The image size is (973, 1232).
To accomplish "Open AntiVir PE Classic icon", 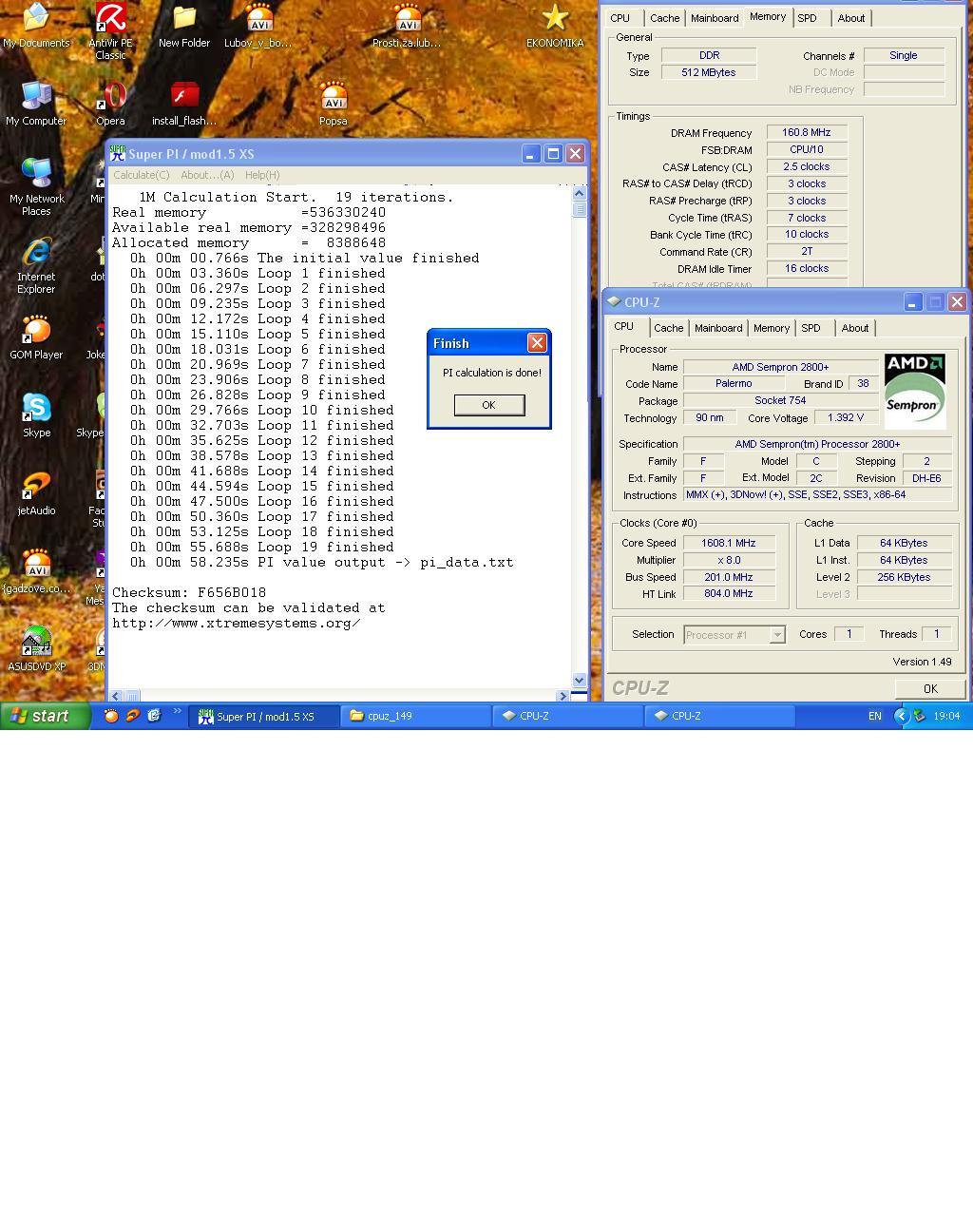I will (110, 30).
